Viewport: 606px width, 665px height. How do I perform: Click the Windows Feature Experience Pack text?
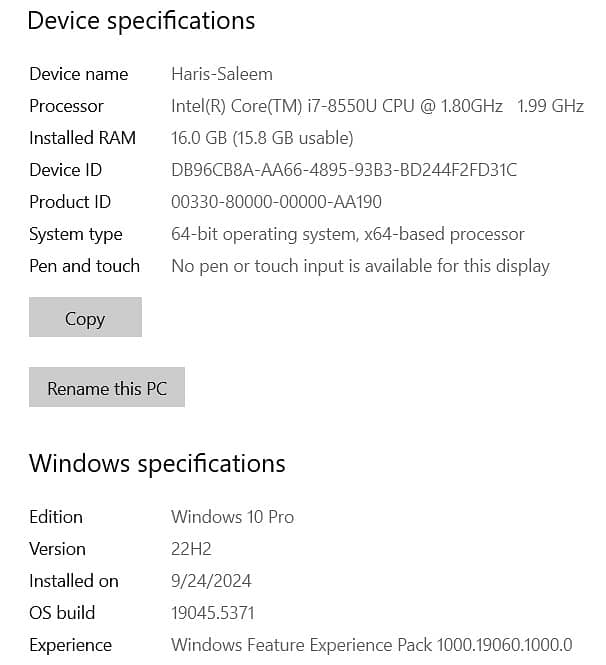click(371, 645)
